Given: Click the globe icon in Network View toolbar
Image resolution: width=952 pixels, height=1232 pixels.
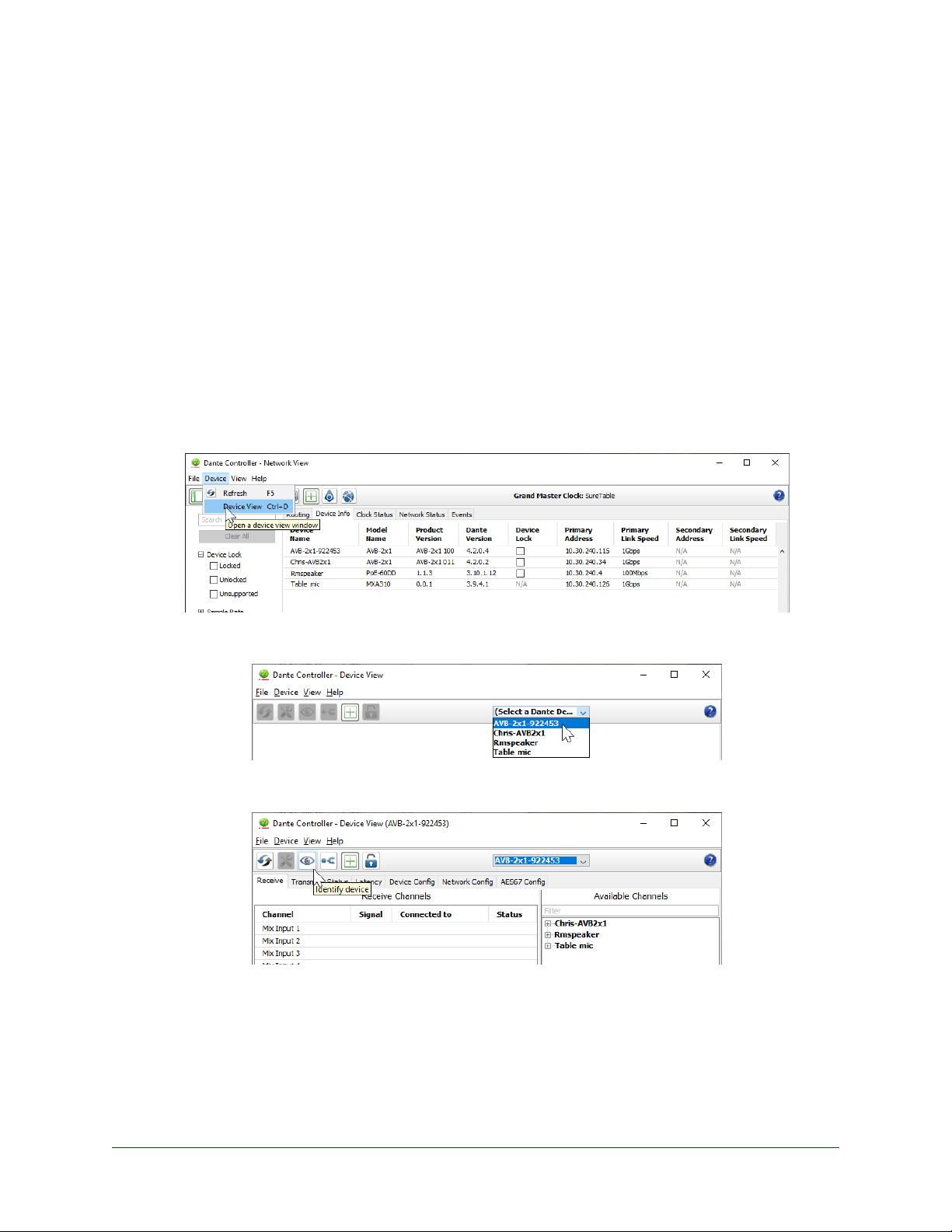Looking at the screenshot, I should pyautogui.click(x=348, y=496).
